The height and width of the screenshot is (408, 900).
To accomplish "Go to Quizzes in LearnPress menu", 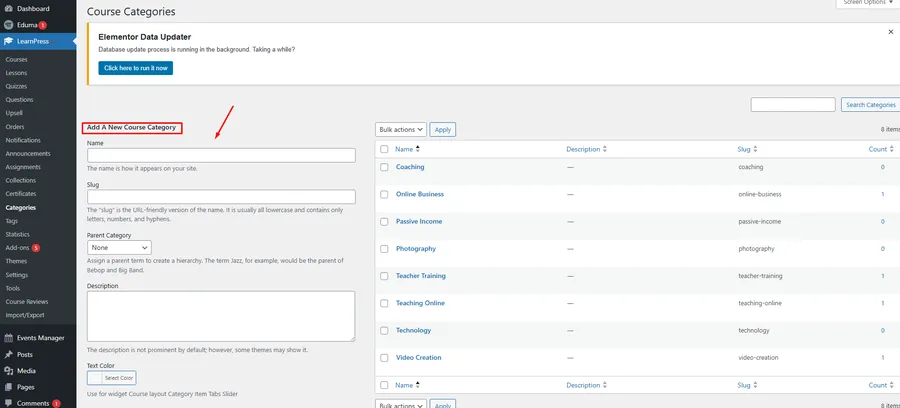I will pos(16,86).
